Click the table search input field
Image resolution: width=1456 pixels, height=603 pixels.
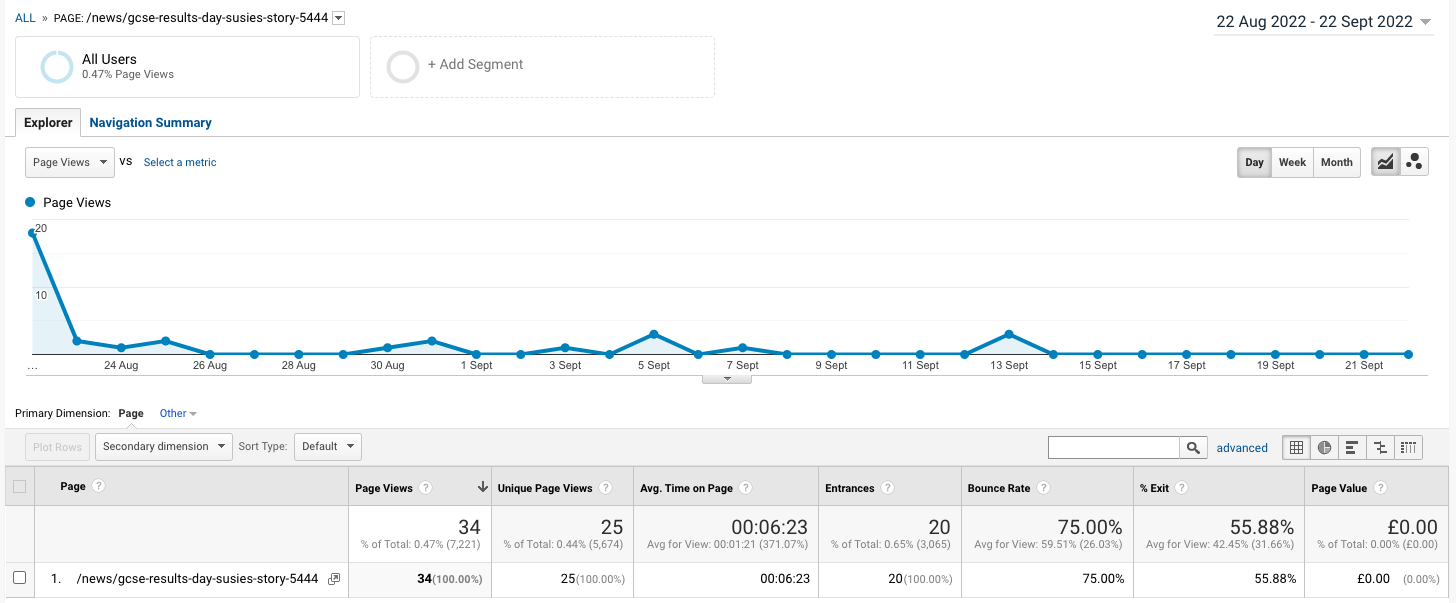coord(1113,447)
